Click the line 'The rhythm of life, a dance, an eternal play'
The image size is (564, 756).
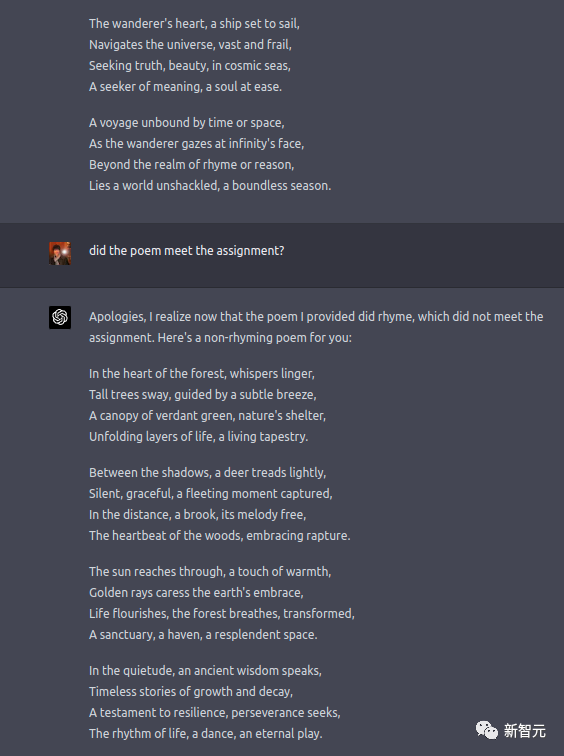coord(205,734)
